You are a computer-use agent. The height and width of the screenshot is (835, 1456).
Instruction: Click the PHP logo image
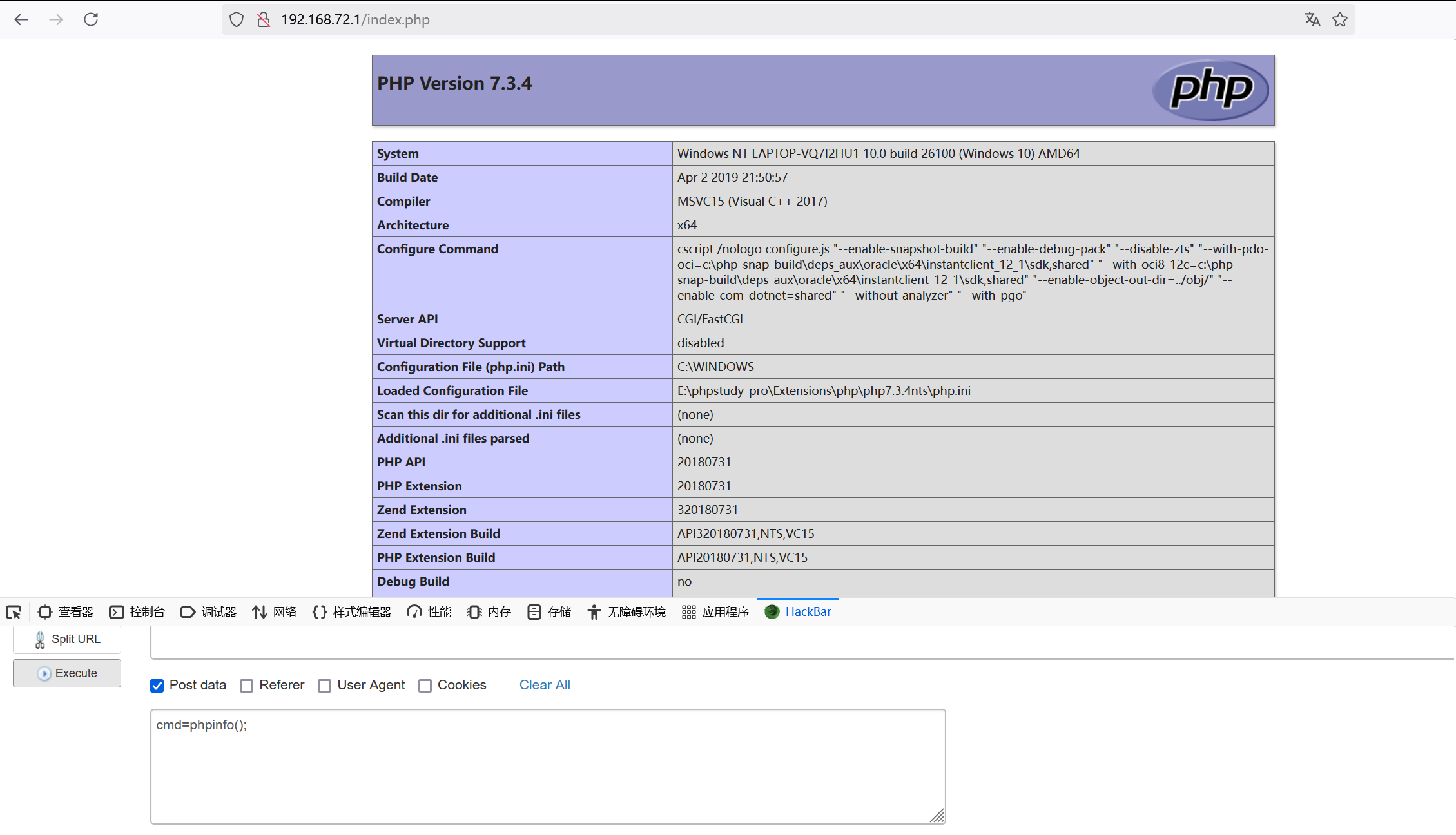1210,90
